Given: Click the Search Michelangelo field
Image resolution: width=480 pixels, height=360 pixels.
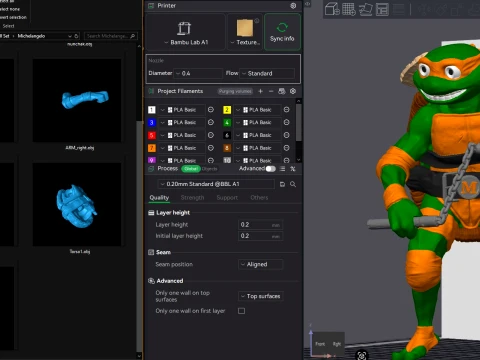Looking at the screenshot, I should 111,36.
